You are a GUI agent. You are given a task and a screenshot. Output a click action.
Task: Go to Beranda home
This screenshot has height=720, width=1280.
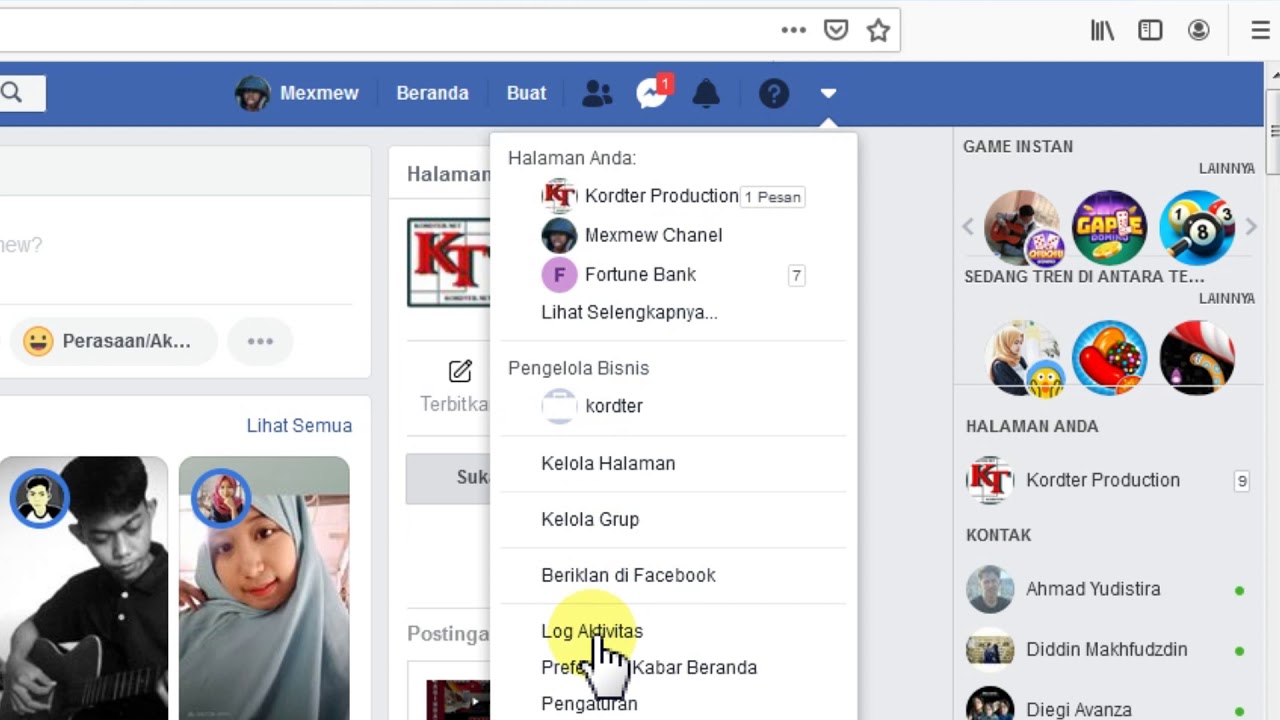click(432, 93)
